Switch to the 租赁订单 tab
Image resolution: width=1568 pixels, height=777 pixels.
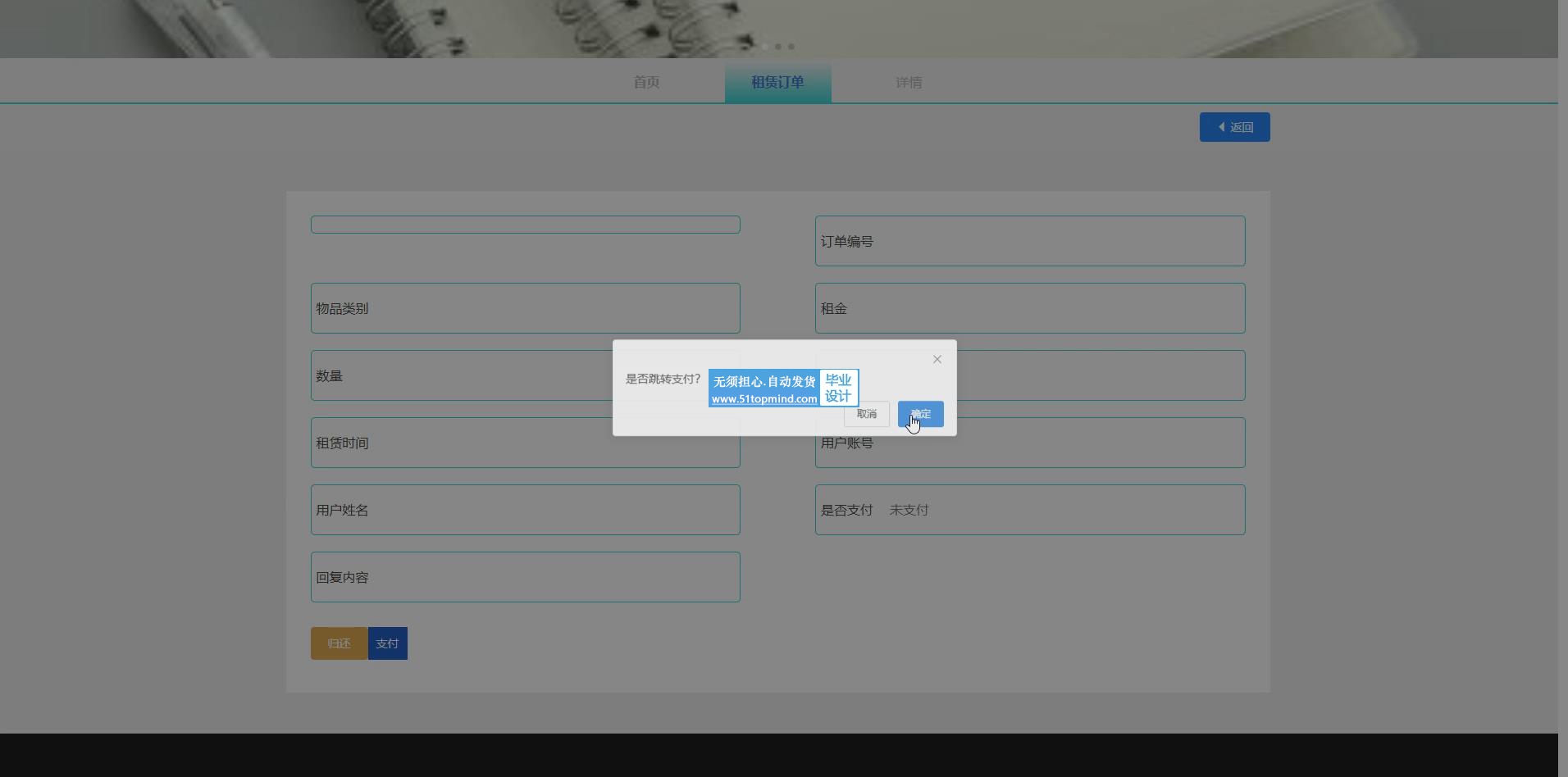click(777, 83)
